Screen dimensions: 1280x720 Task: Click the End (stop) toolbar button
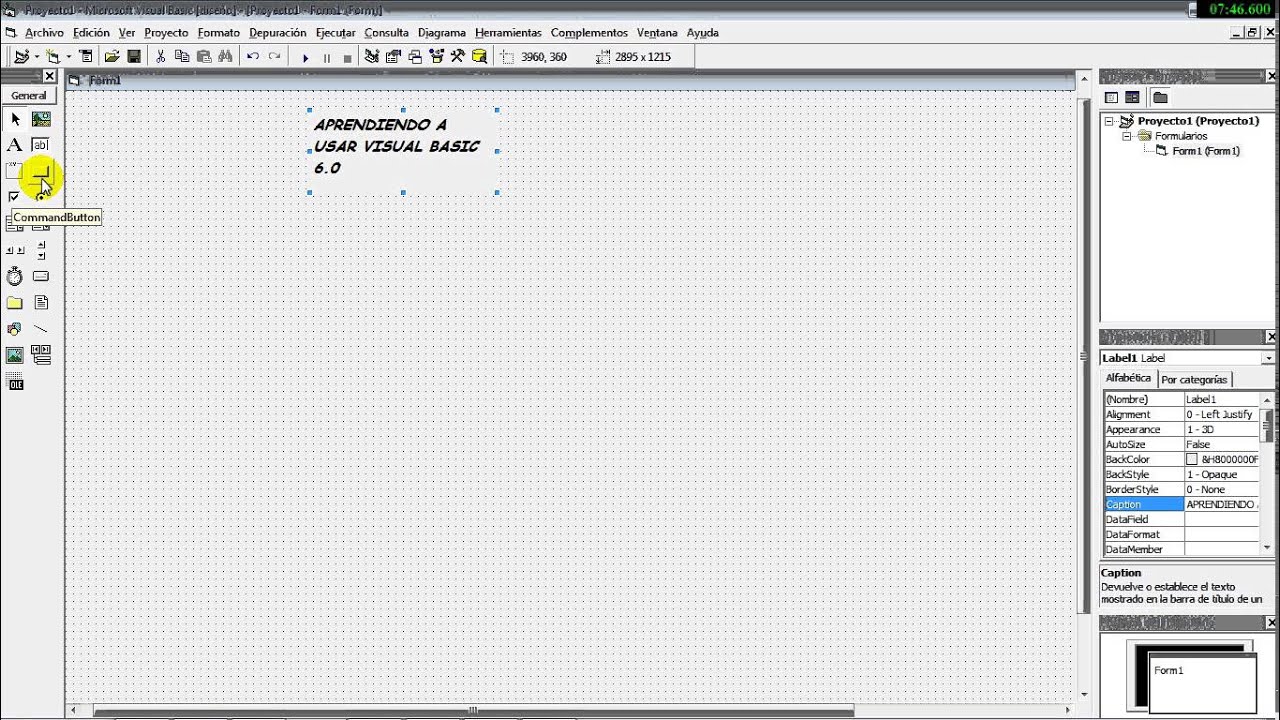[x=348, y=58]
